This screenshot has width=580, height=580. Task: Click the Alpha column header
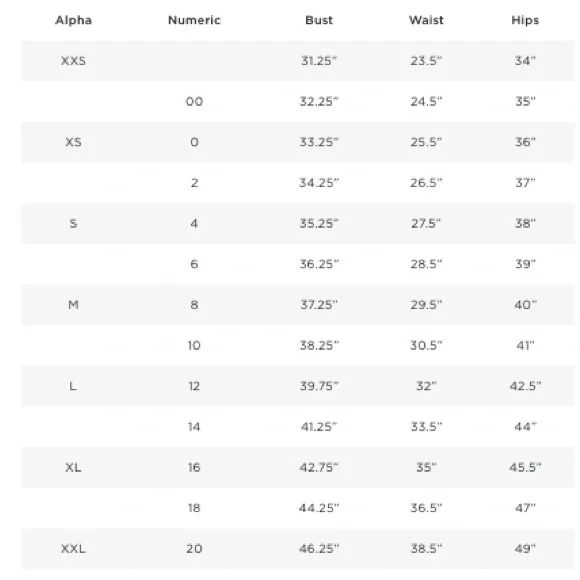73,20
